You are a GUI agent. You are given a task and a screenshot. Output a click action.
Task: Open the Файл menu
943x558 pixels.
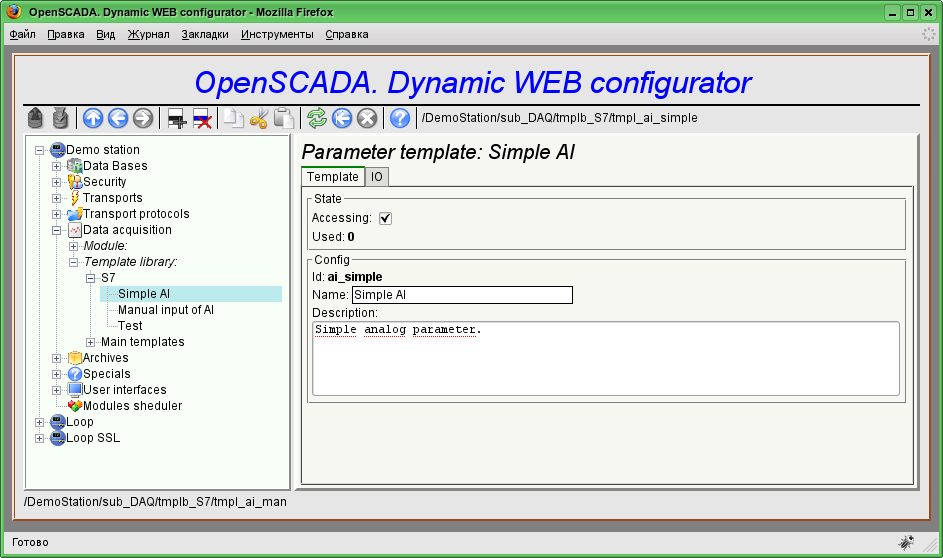coord(22,34)
